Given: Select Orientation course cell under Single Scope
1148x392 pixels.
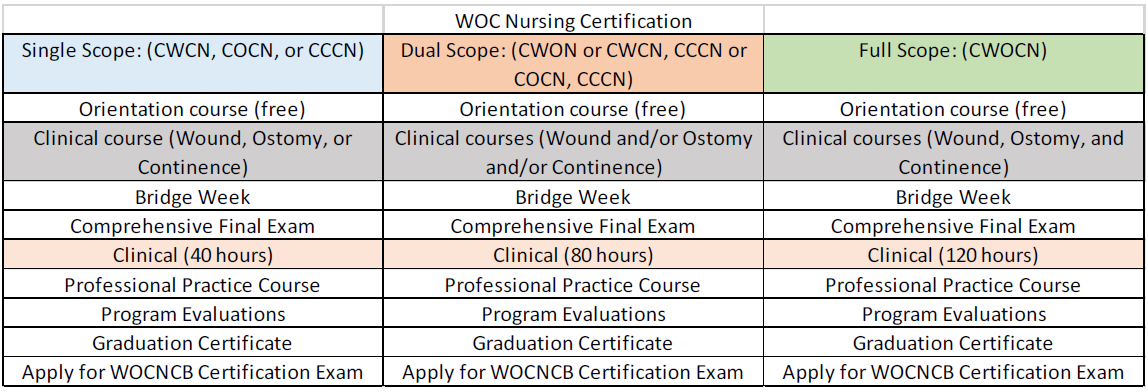Looking at the screenshot, I should (x=193, y=109).
